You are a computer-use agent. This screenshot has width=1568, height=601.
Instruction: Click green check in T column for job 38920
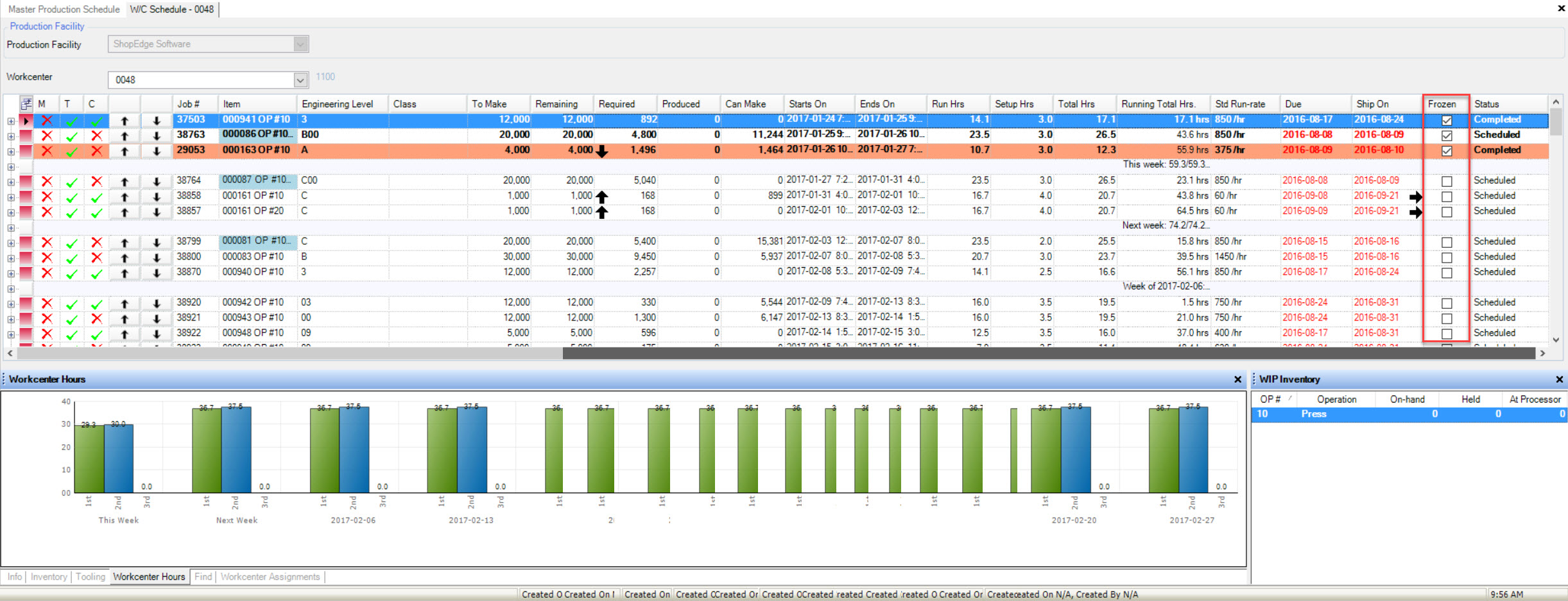(x=72, y=304)
